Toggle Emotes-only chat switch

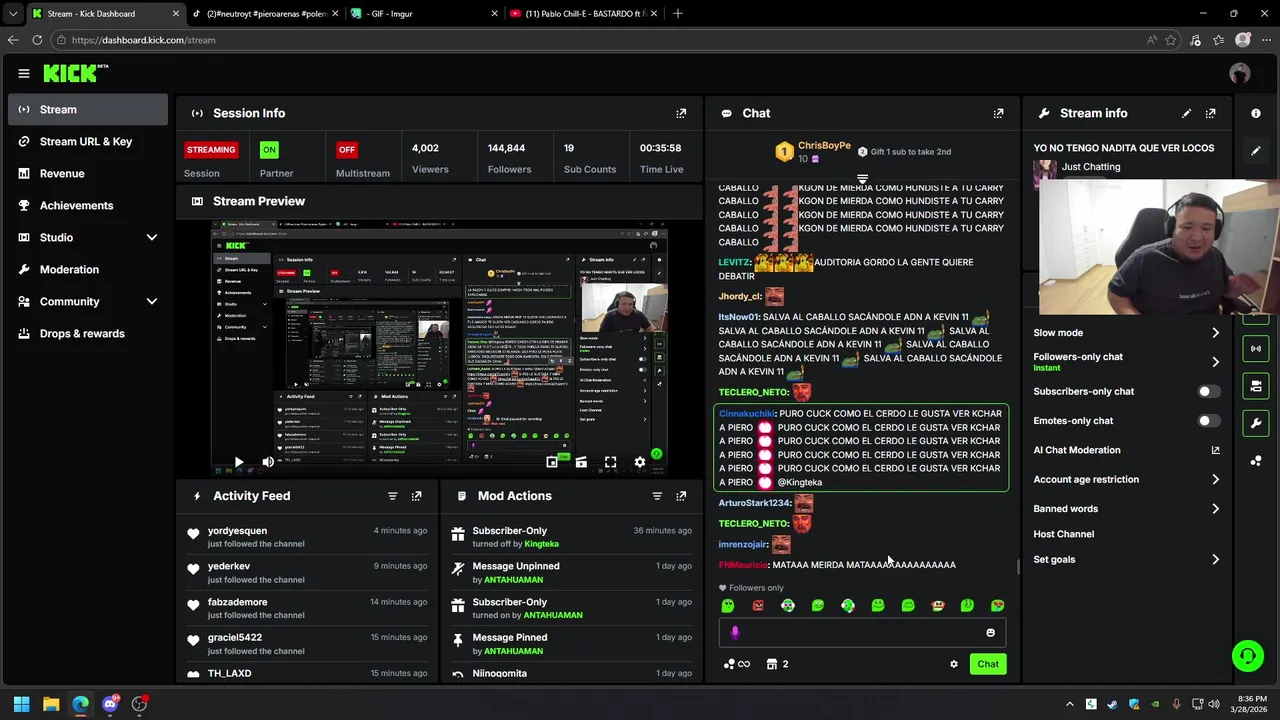coord(1209,421)
